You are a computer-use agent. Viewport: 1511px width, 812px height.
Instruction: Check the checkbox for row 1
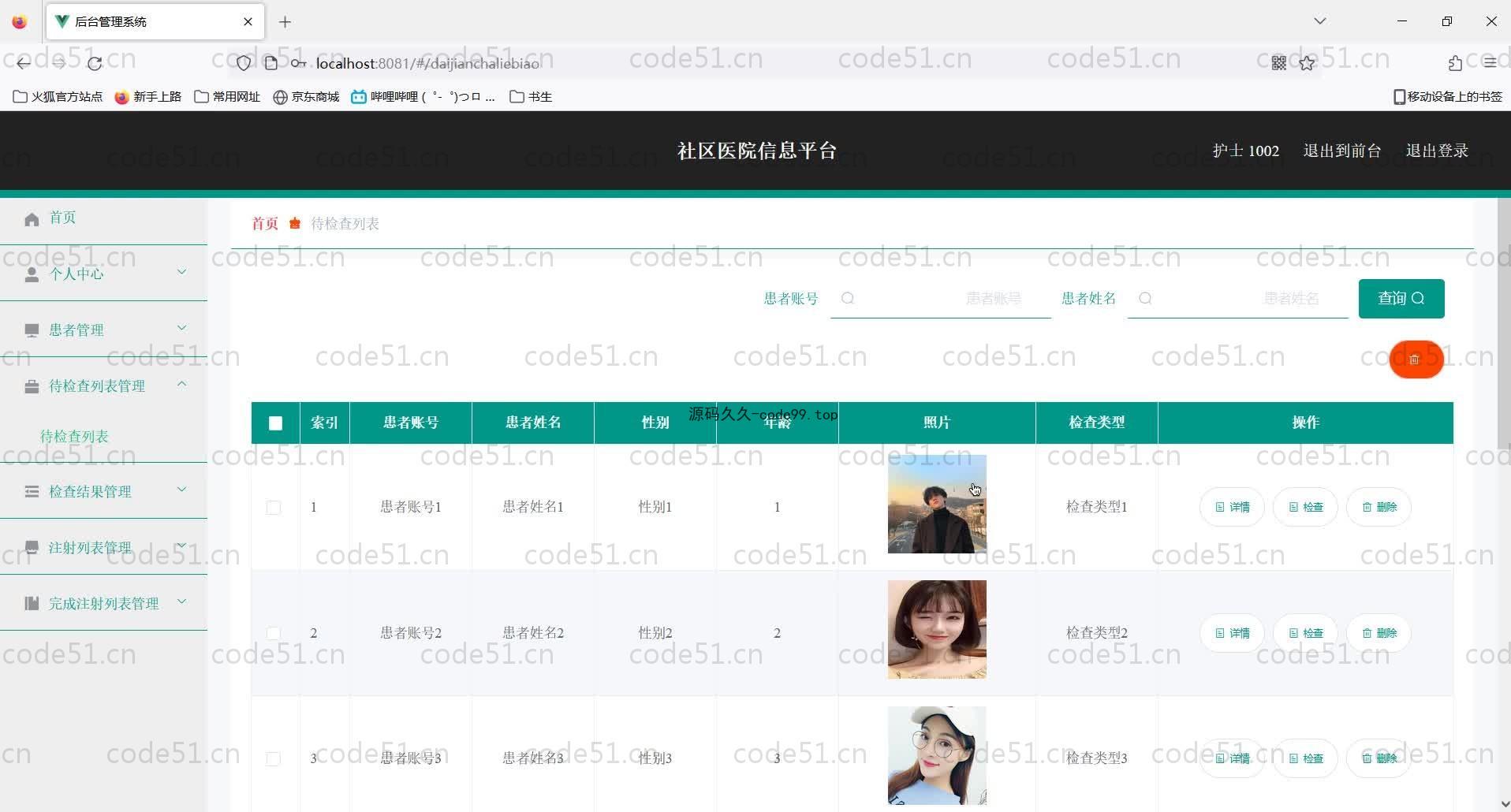(274, 508)
